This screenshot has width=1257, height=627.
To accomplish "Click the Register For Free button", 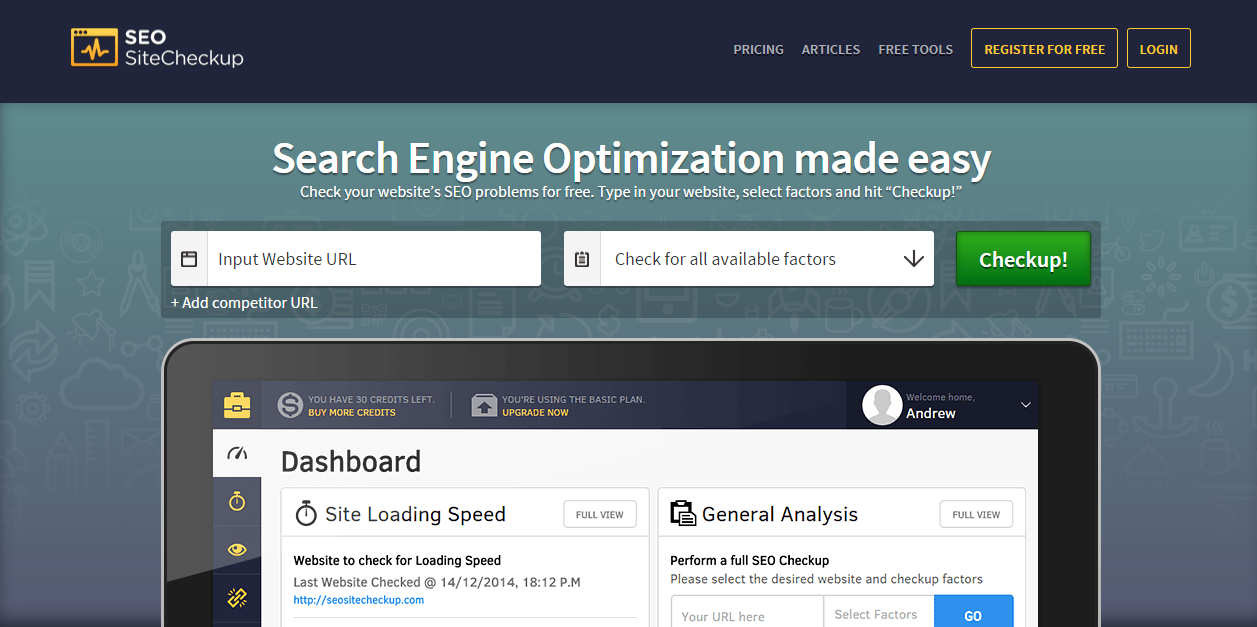I will (x=1044, y=48).
